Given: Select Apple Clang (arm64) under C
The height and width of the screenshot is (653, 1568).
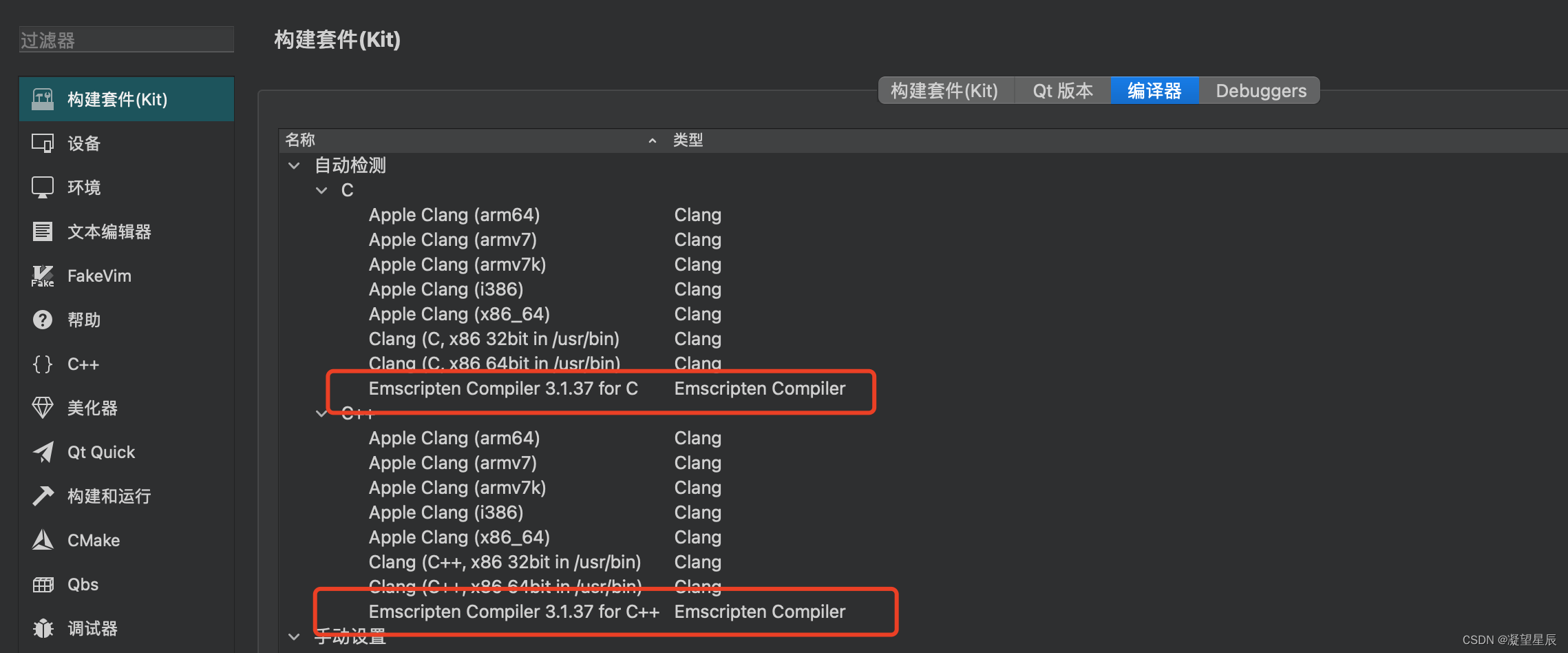Looking at the screenshot, I should tap(454, 215).
